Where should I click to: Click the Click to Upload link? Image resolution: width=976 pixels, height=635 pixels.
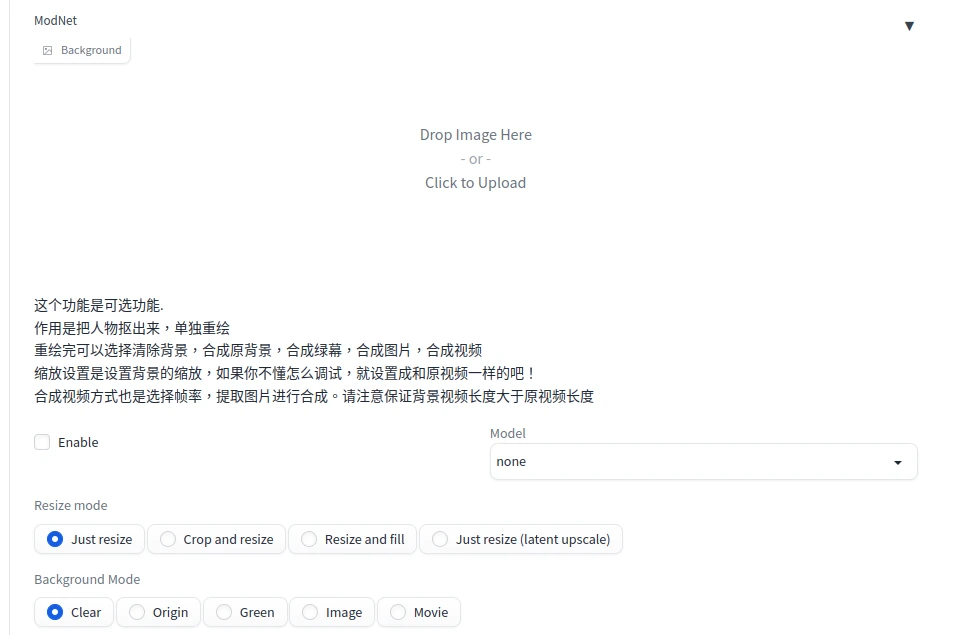tap(475, 183)
